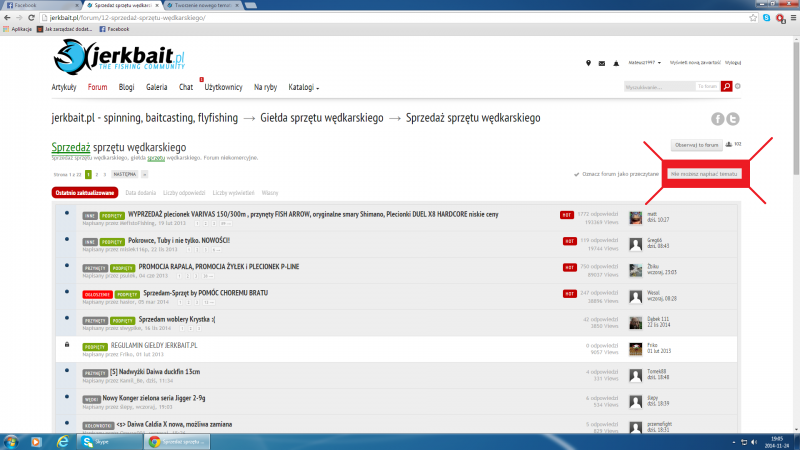The height and width of the screenshot is (450, 800).
Task: Open the 'REGULAMIN GIEŁDY JERKBAIT.PL' topic
Action: 154,344
